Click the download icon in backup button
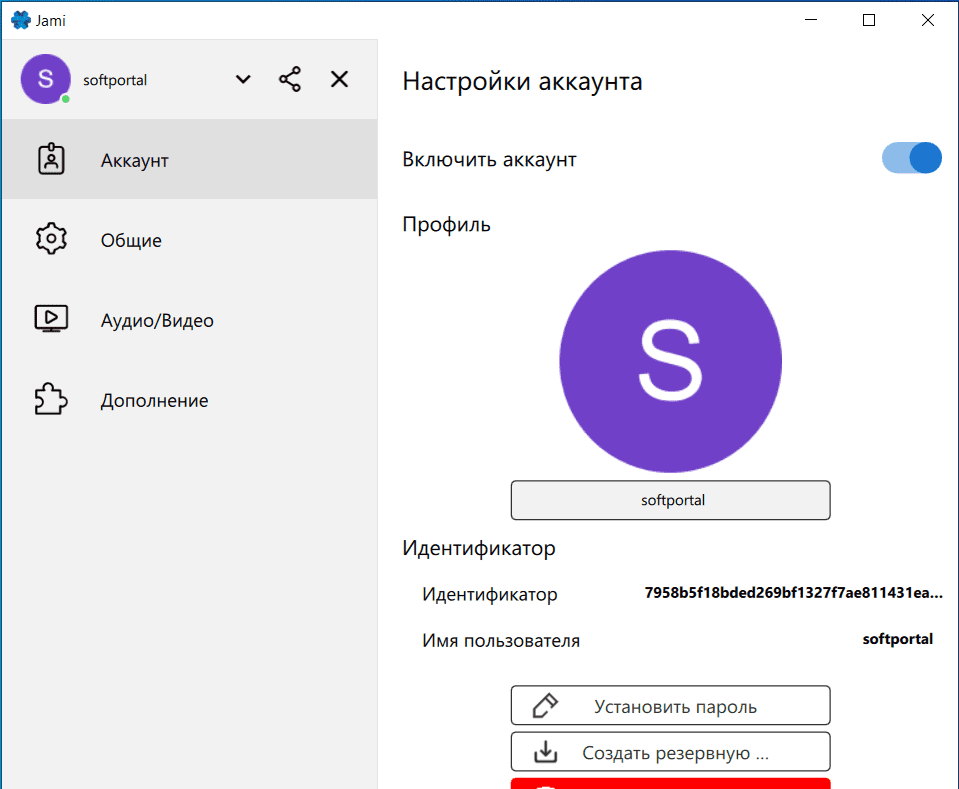The image size is (959, 789). 545,752
